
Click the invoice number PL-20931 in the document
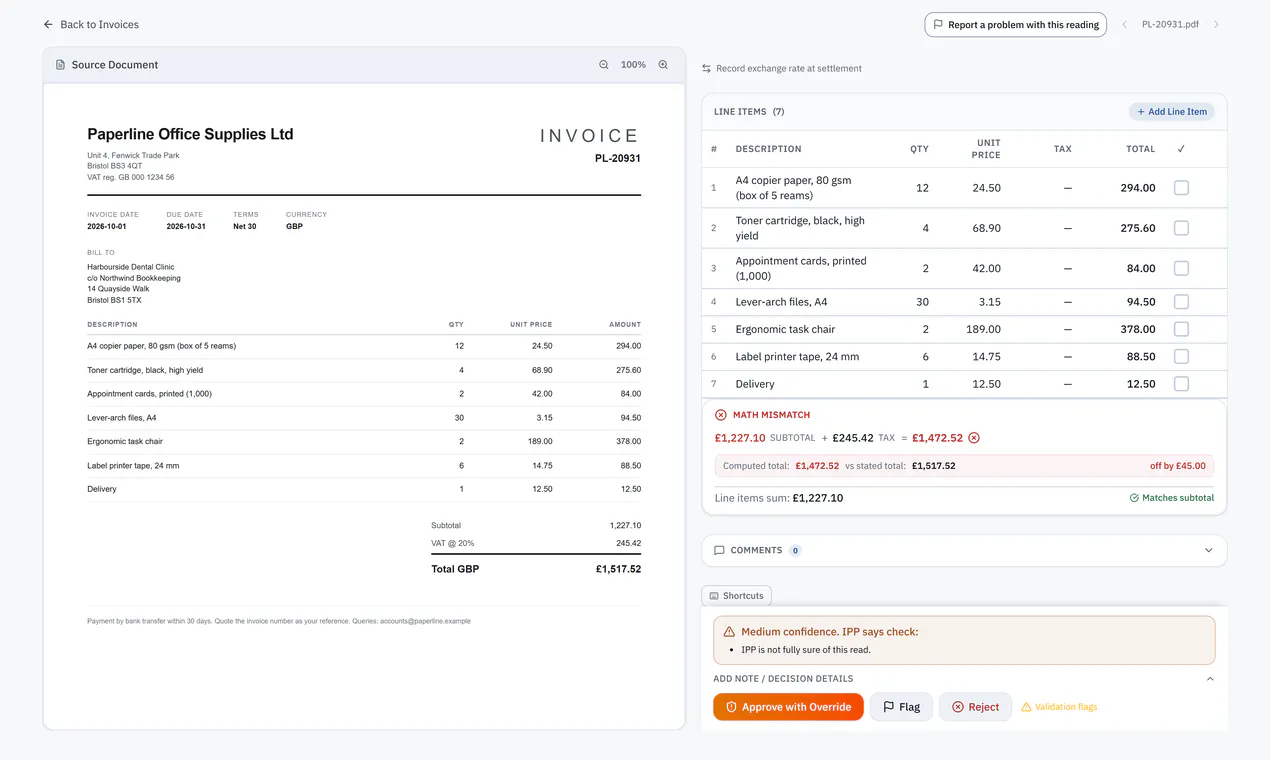coord(617,159)
